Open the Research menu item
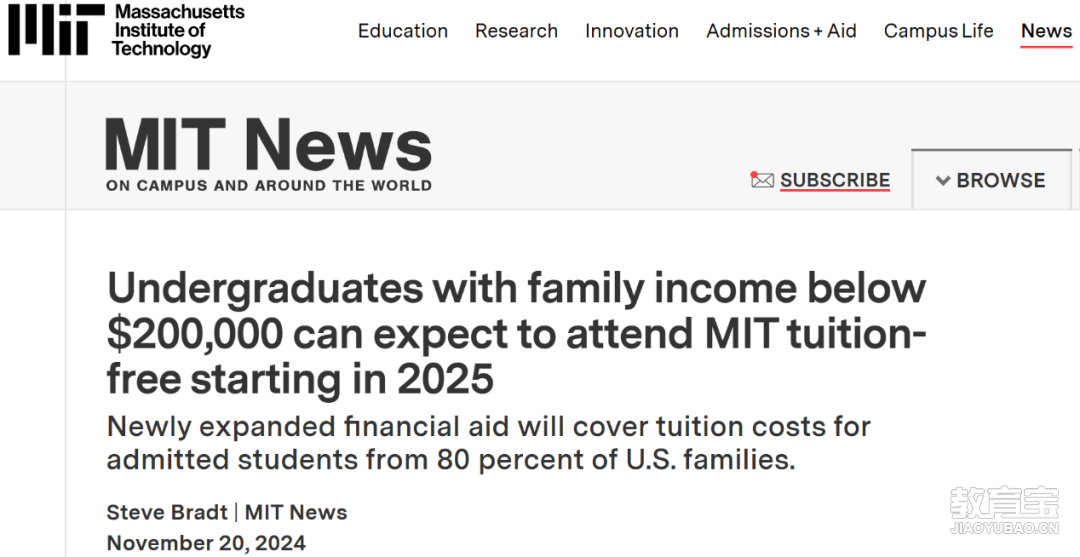This screenshot has height=557, width=1080. point(516,31)
